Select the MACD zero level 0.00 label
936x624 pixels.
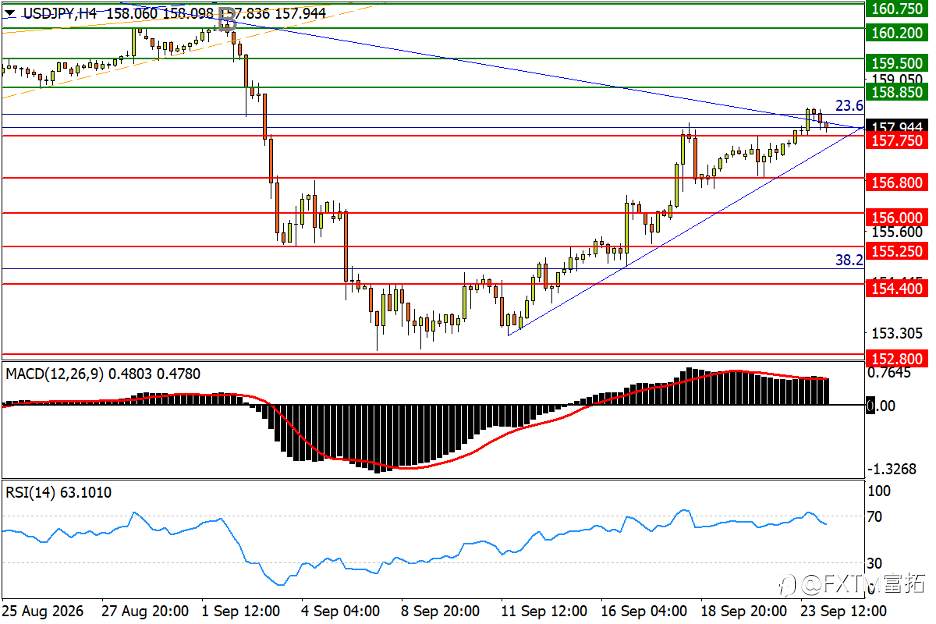[881, 405]
